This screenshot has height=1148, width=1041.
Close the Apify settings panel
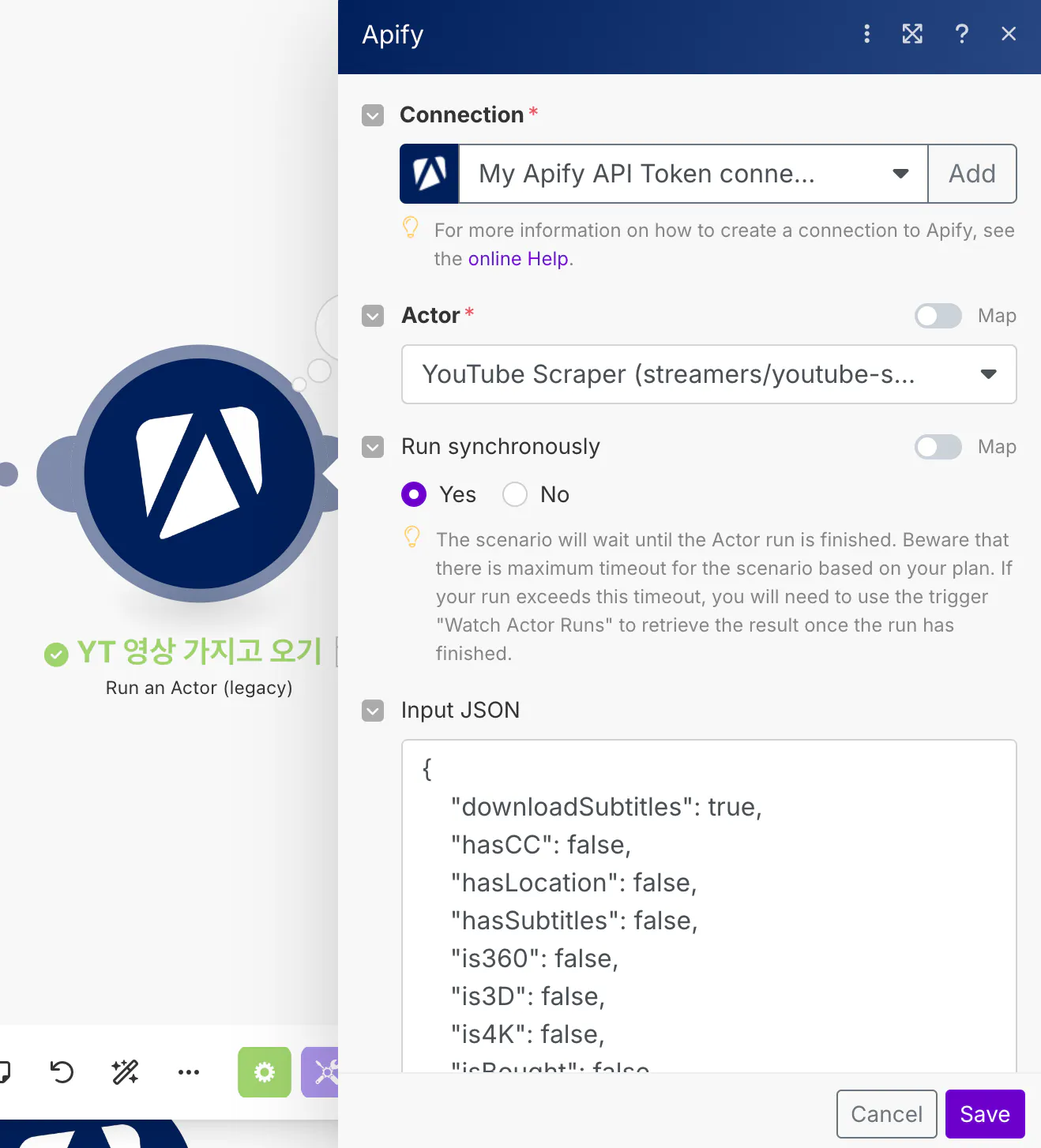tap(1009, 34)
